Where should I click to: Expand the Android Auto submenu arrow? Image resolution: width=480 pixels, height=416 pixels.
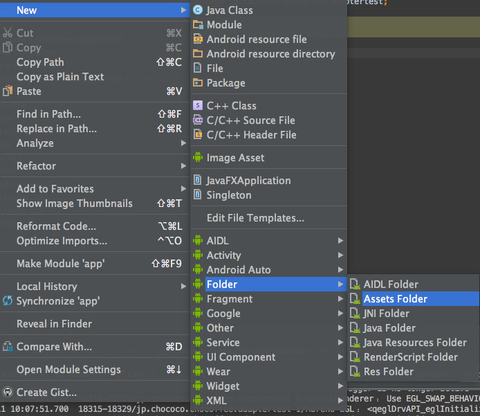340,270
